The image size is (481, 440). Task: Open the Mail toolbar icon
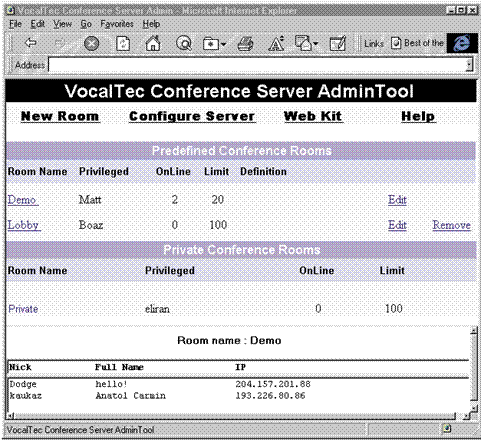tap(303, 43)
